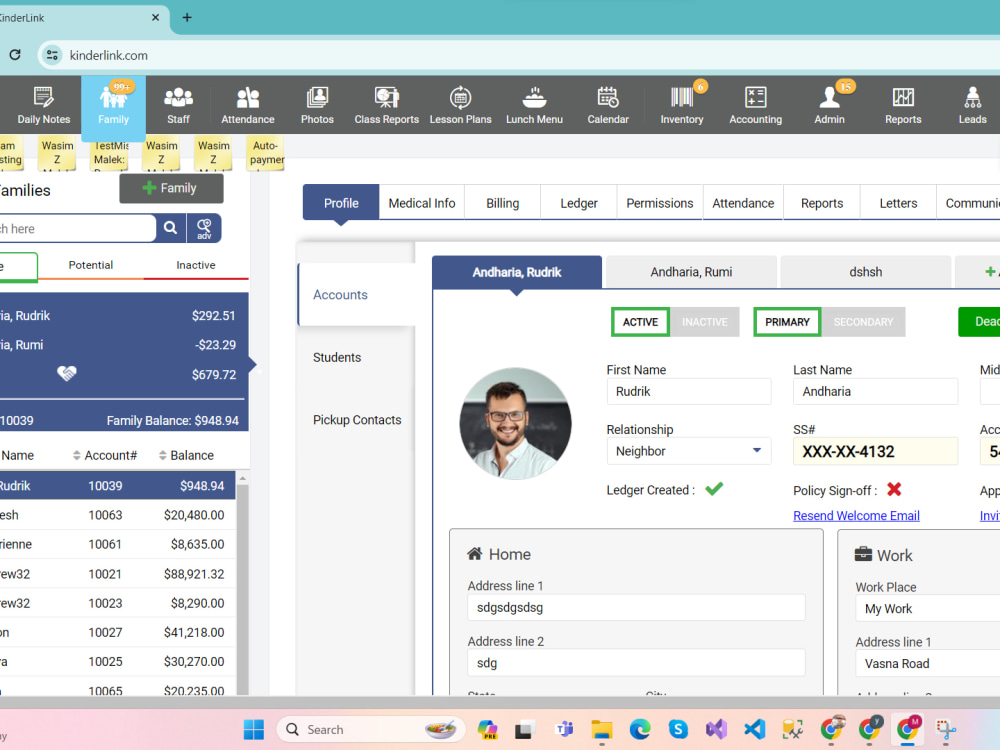This screenshot has height=750, width=1000.
Task: Sort family list by Account#
Action: coord(105,455)
